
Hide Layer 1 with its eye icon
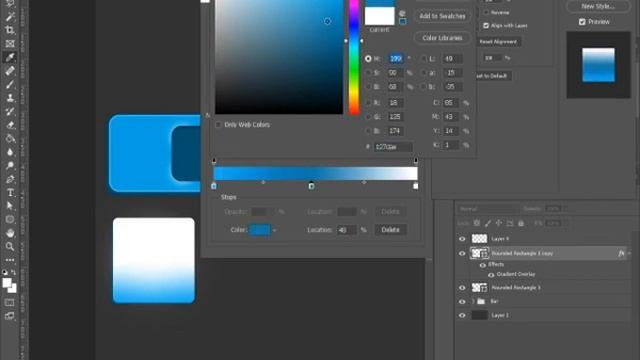(x=462, y=315)
